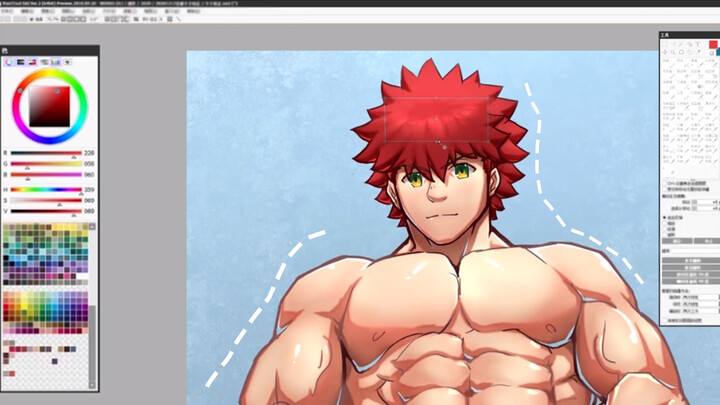Select the Free Transform radio option
The image size is (720, 405).
tap(665, 218)
